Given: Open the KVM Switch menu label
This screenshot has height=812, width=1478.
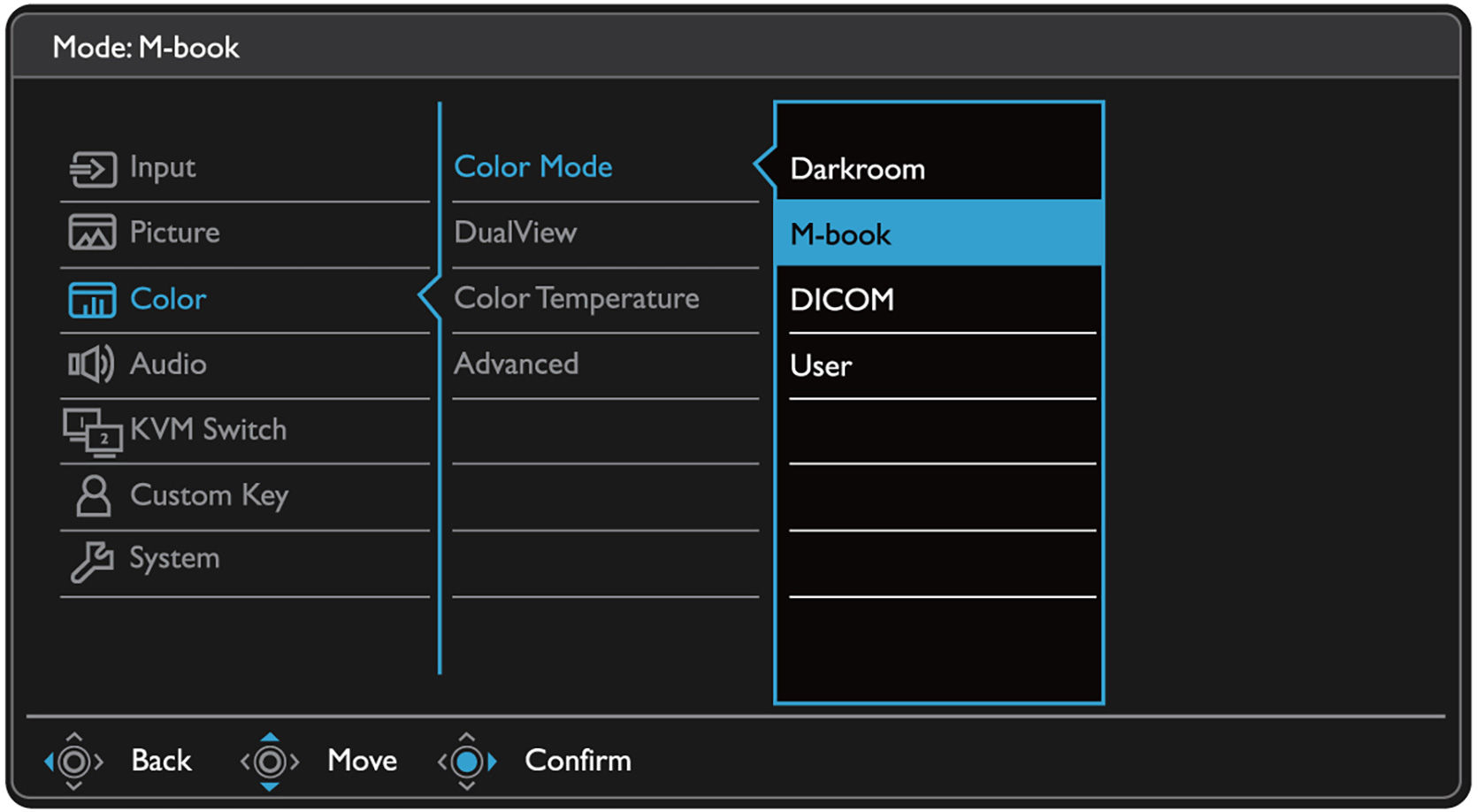Looking at the screenshot, I should (x=209, y=429).
